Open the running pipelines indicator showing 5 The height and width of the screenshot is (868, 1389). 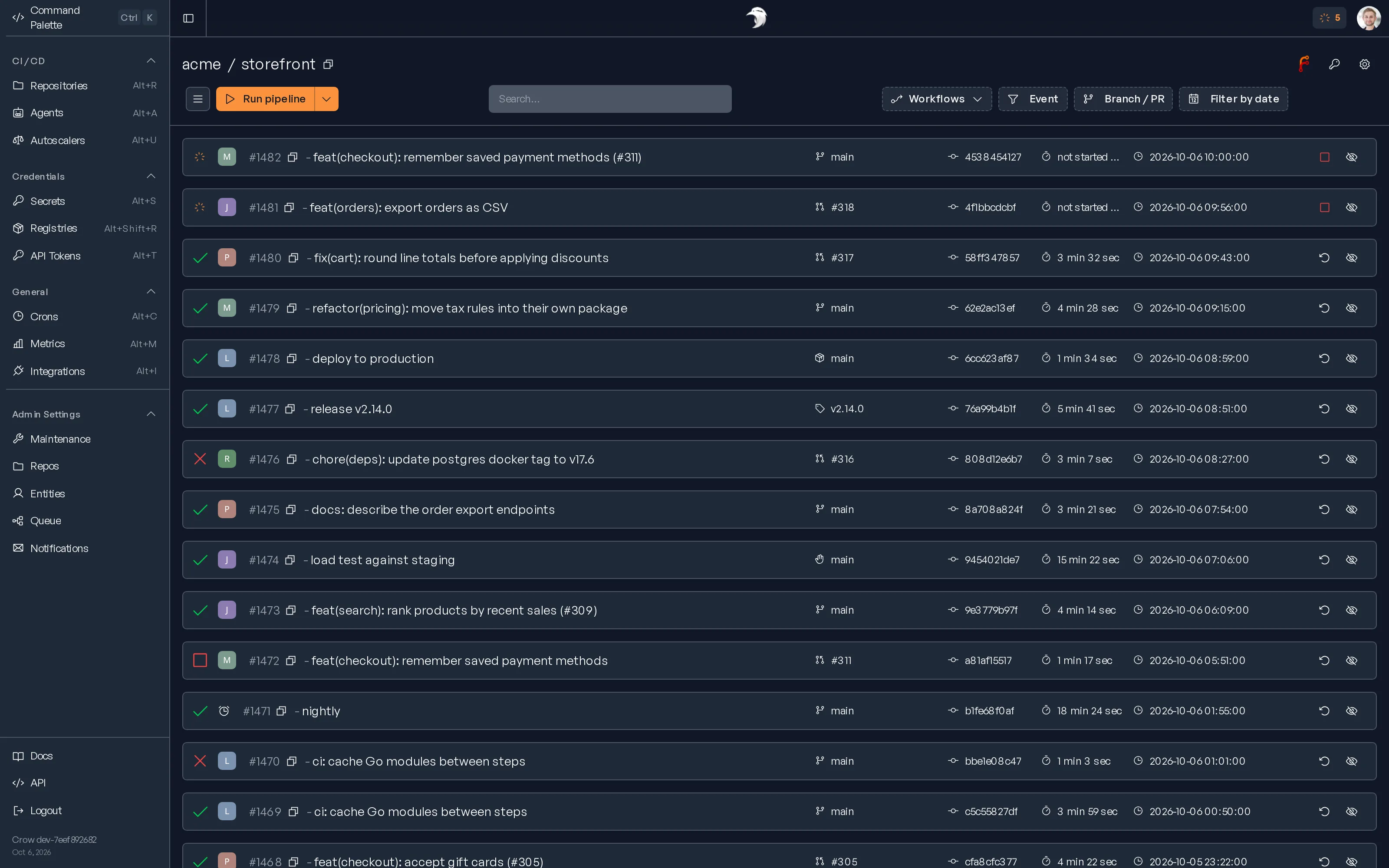point(1329,18)
